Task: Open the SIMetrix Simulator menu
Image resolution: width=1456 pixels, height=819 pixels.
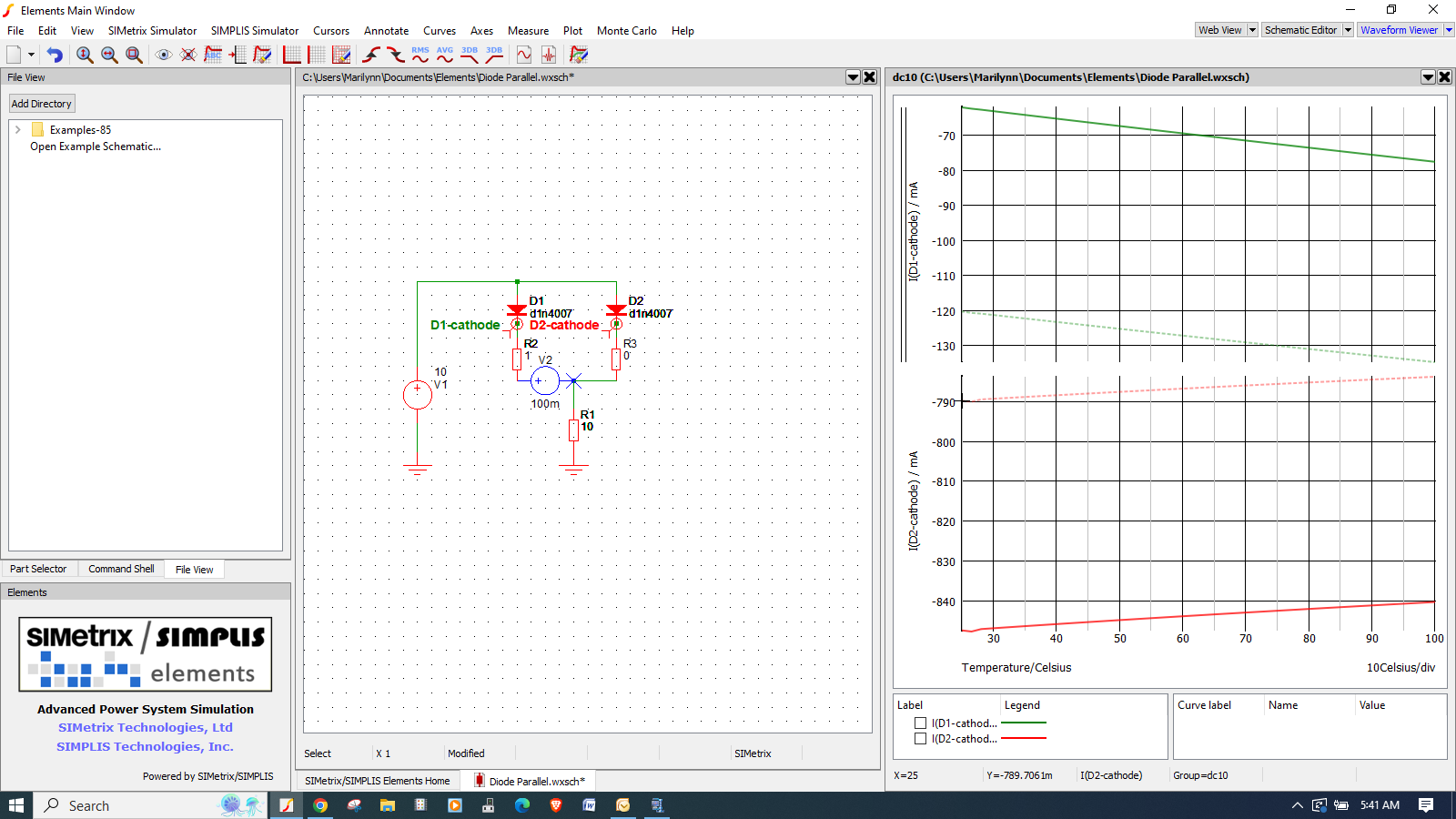Action: point(152,31)
